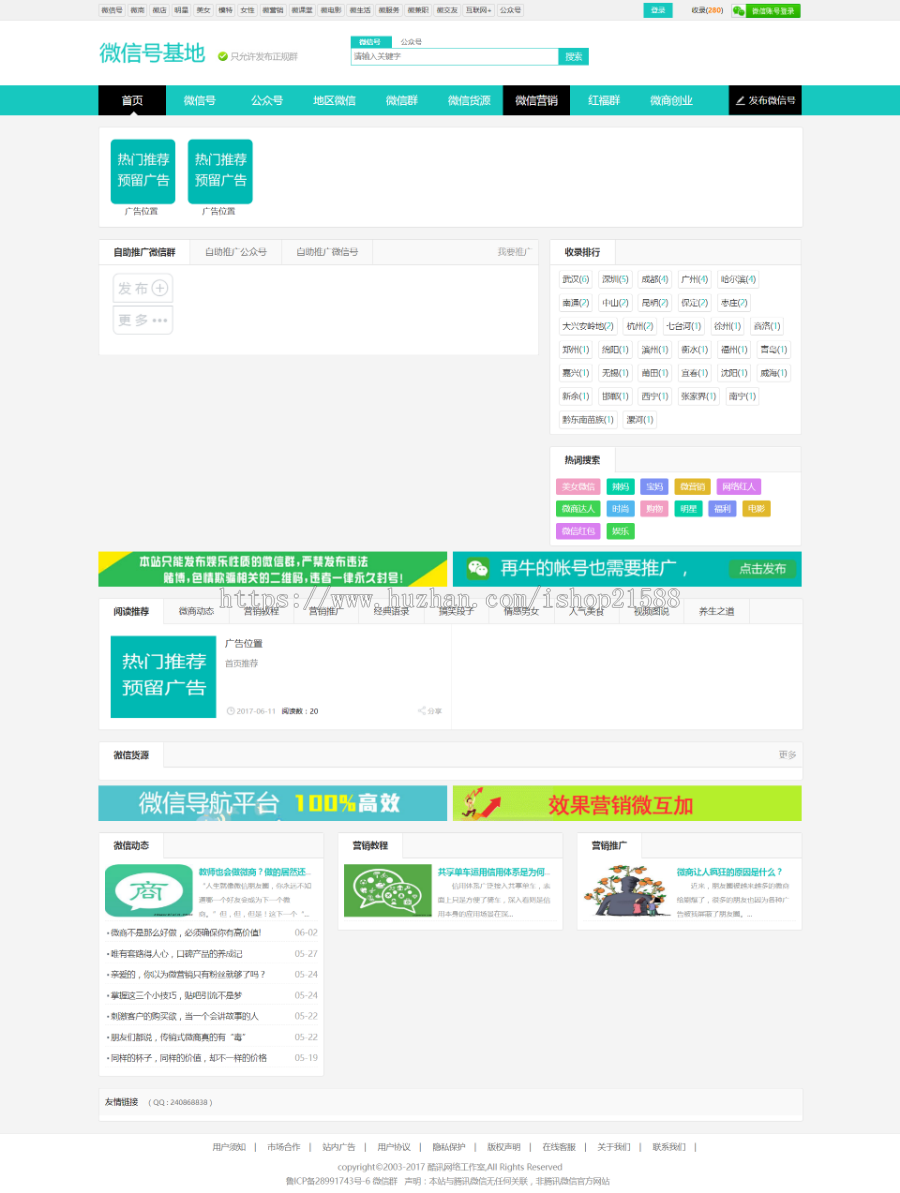Click the WeChat logo login button

tap(766, 11)
